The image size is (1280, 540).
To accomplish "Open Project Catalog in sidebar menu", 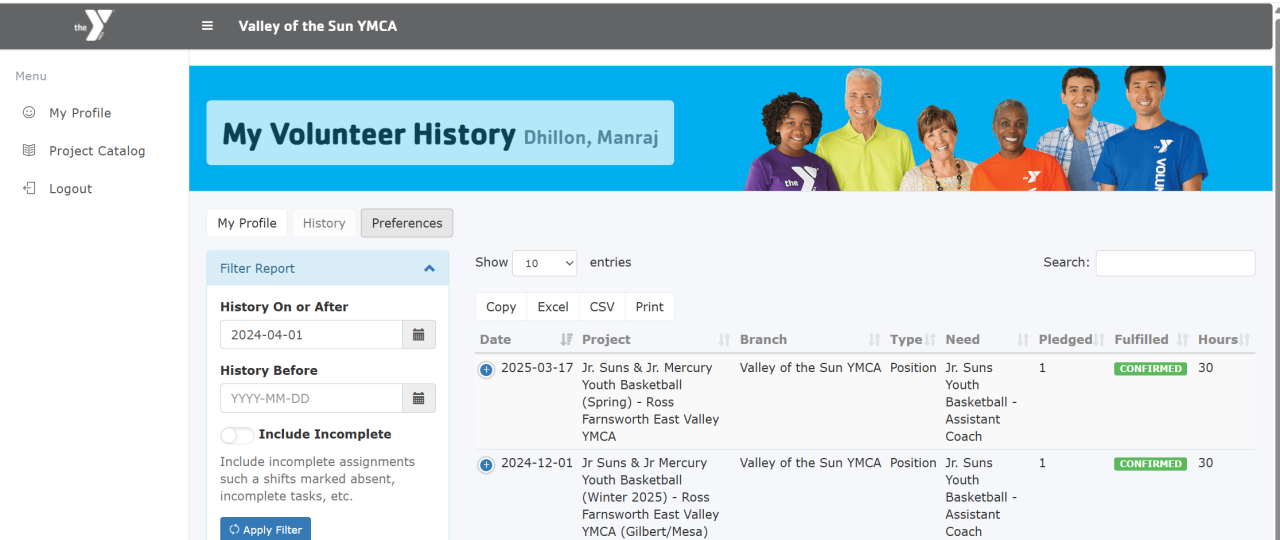I will point(97,151).
